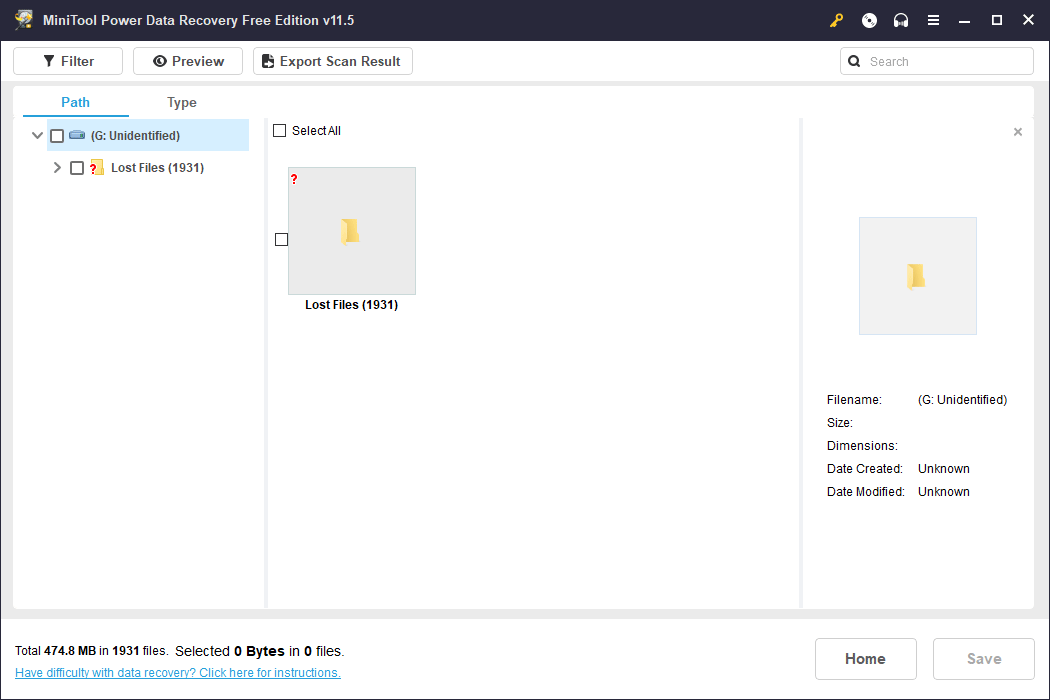Viewport: 1050px width, 700px height.
Task: Open the Filter options
Action: [67, 60]
